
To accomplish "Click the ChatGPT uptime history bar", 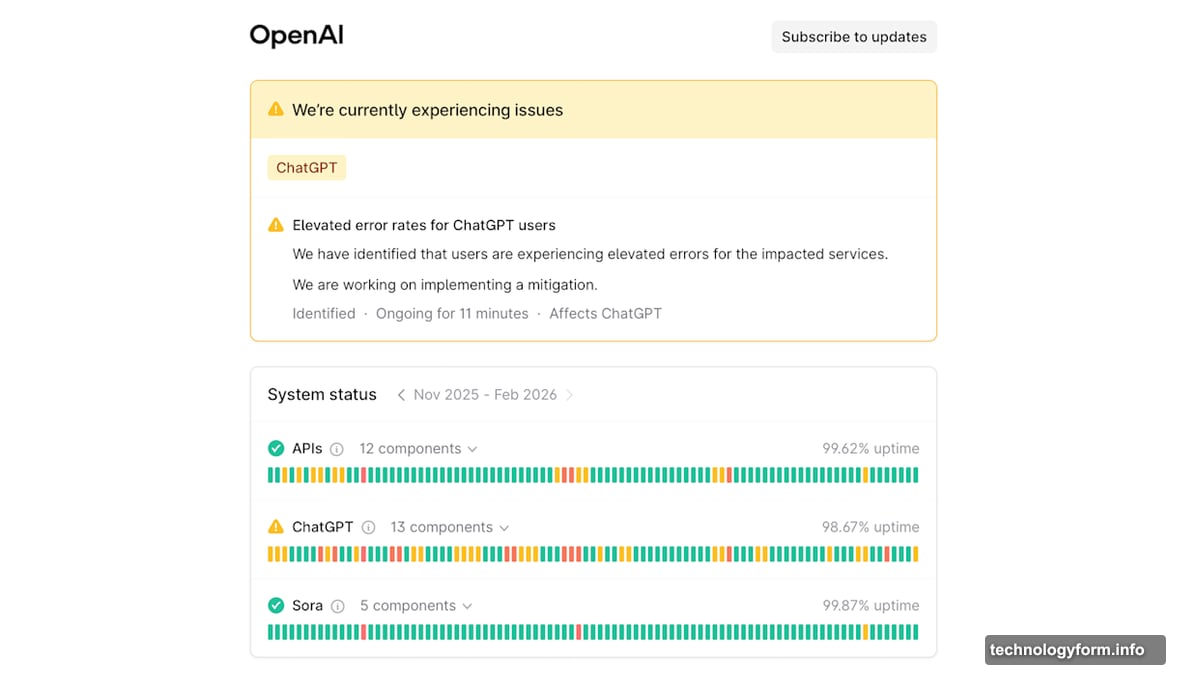I will point(593,554).
